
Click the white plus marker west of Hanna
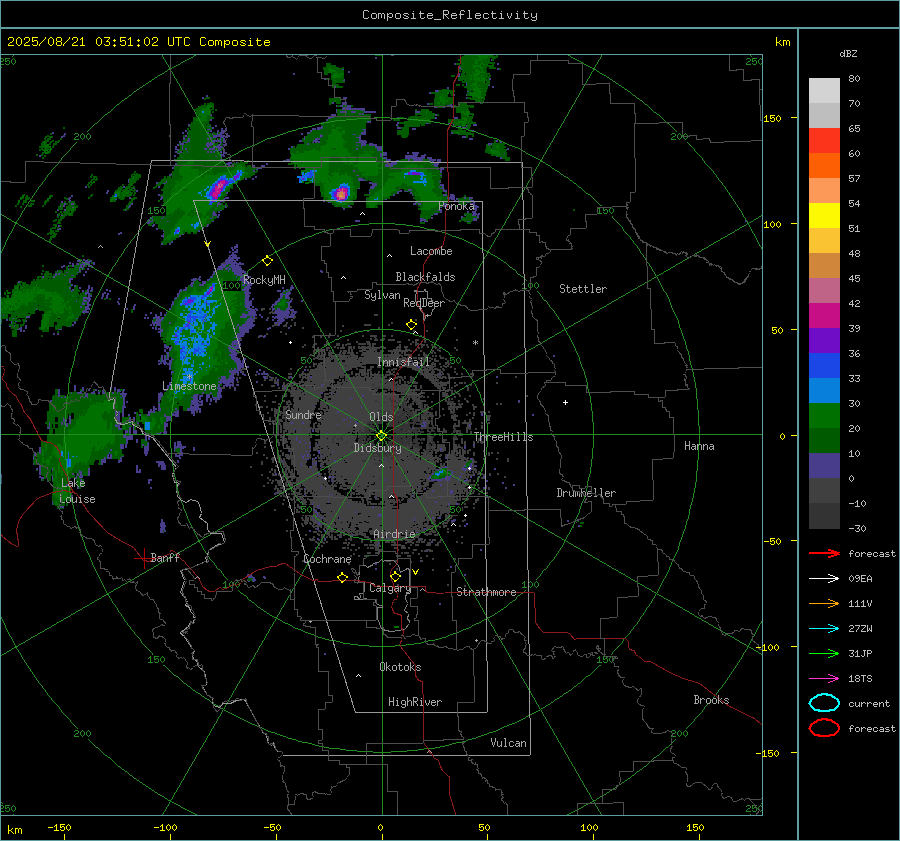pos(565,402)
